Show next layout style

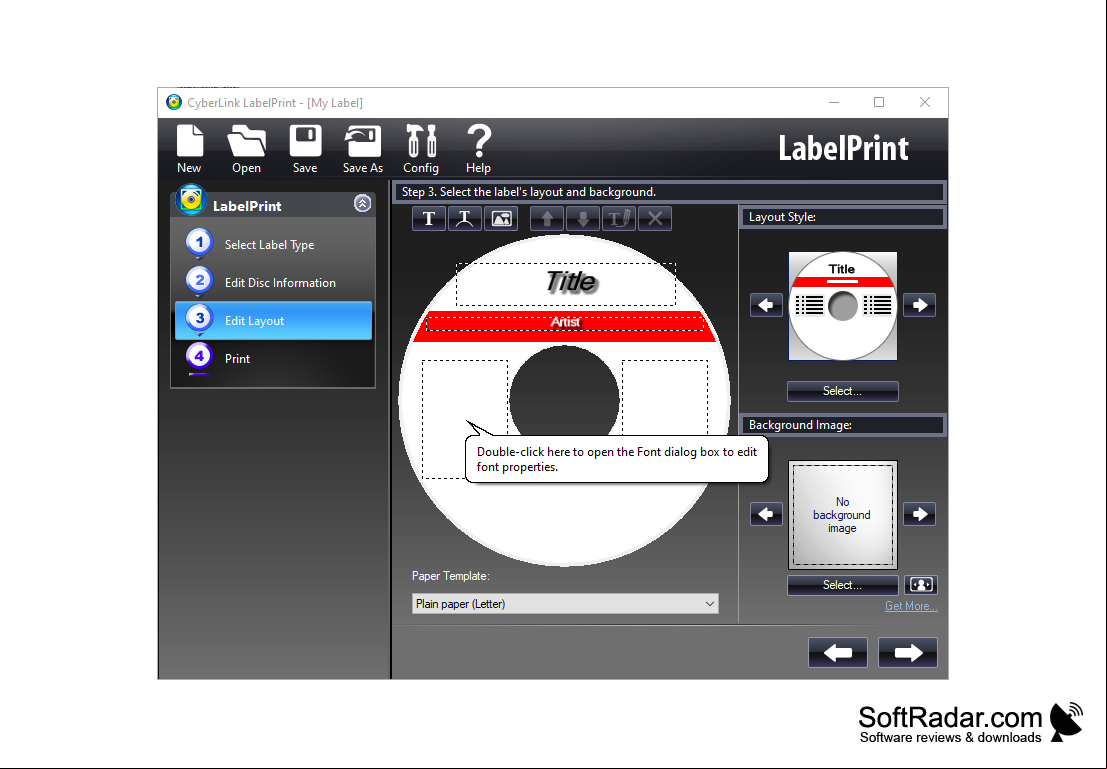919,305
